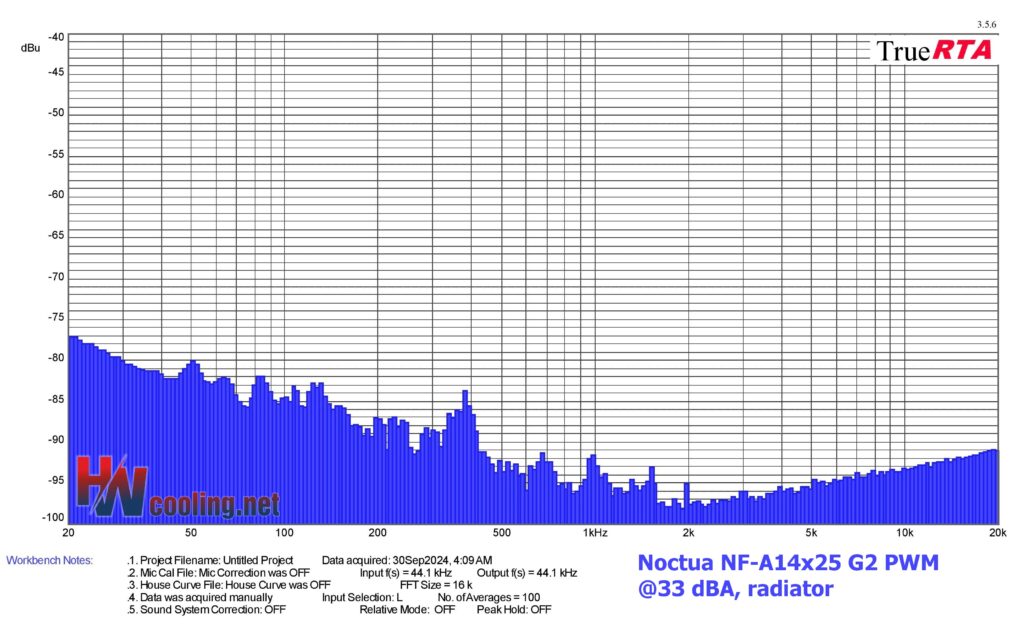The image size is (1024, 624).
Task: Click the -40 level axis label
Action: coord(56,37)
